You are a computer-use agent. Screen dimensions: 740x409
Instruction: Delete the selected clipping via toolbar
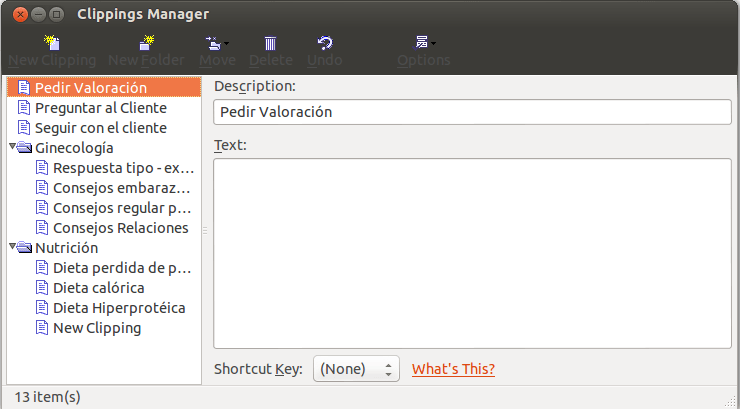click(x=270, y=43)
